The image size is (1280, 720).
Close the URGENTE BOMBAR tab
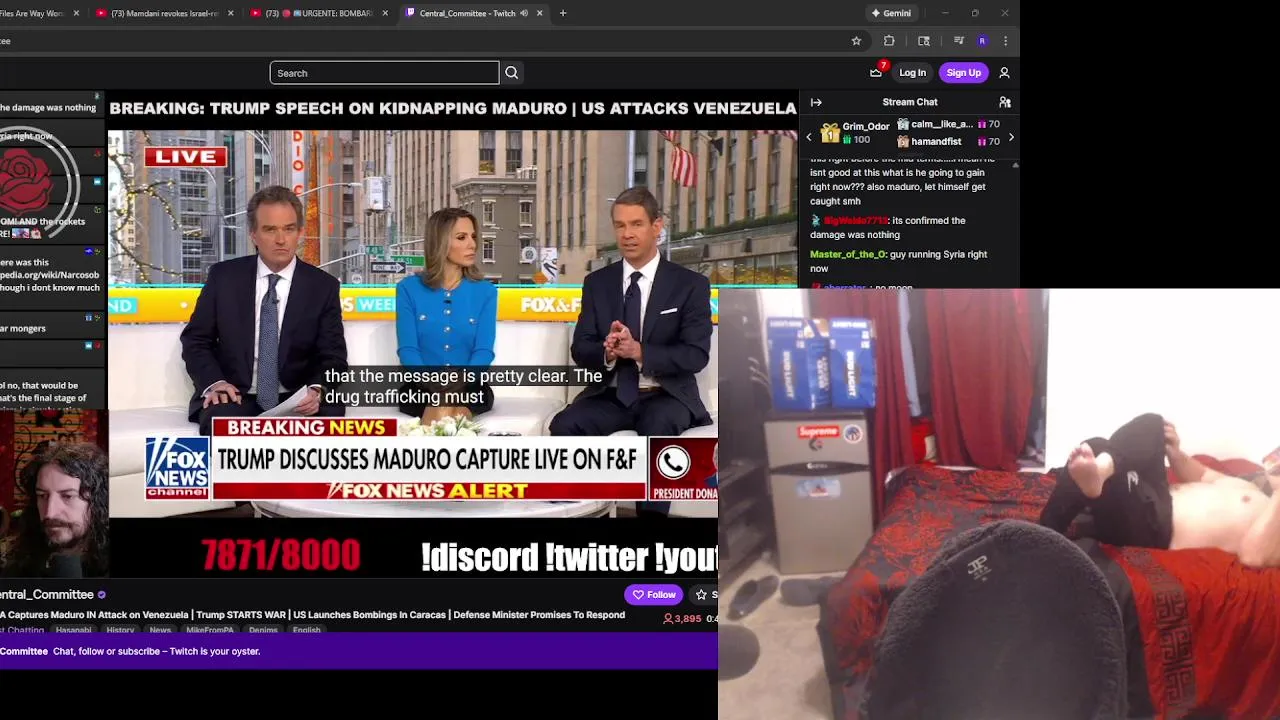[x=385, y=13]
